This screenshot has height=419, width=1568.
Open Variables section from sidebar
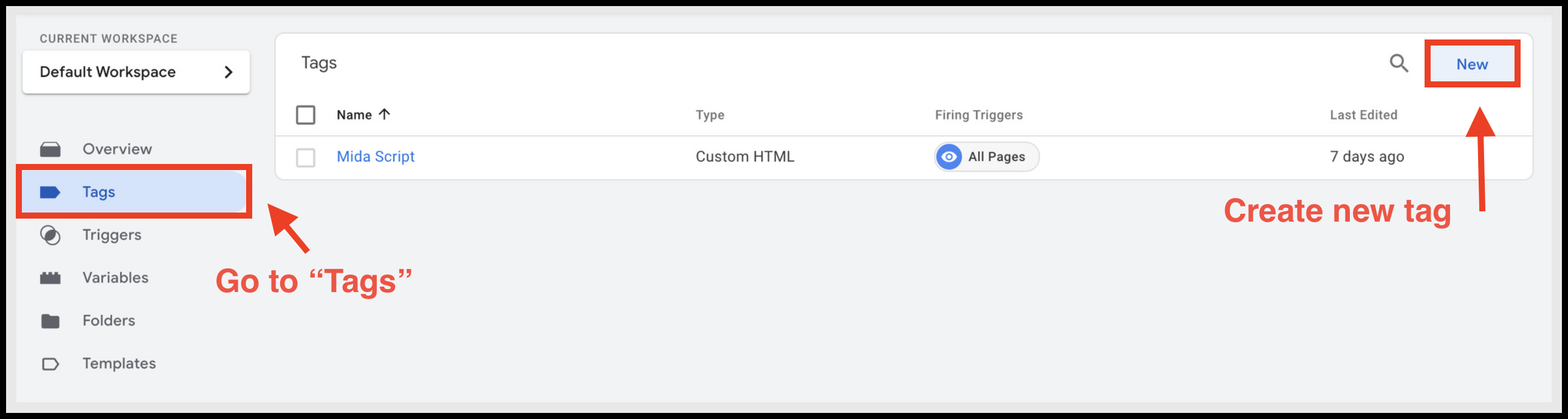pyautogui.click(x=115, y=278)
